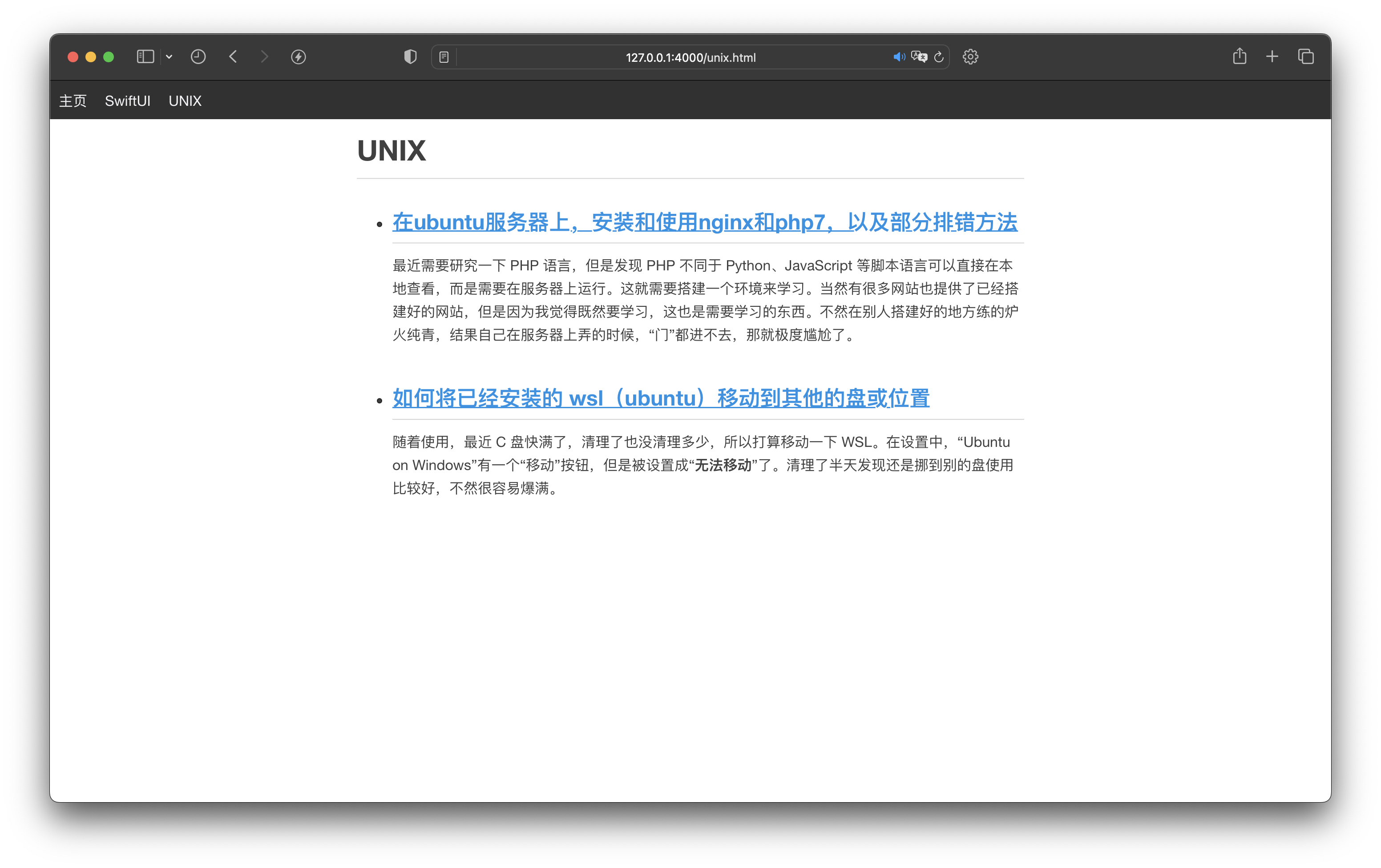Mute the tab audio speaker icon
Screen dimensions: 1381x868
pyautogui.click(x=899, y=57)
